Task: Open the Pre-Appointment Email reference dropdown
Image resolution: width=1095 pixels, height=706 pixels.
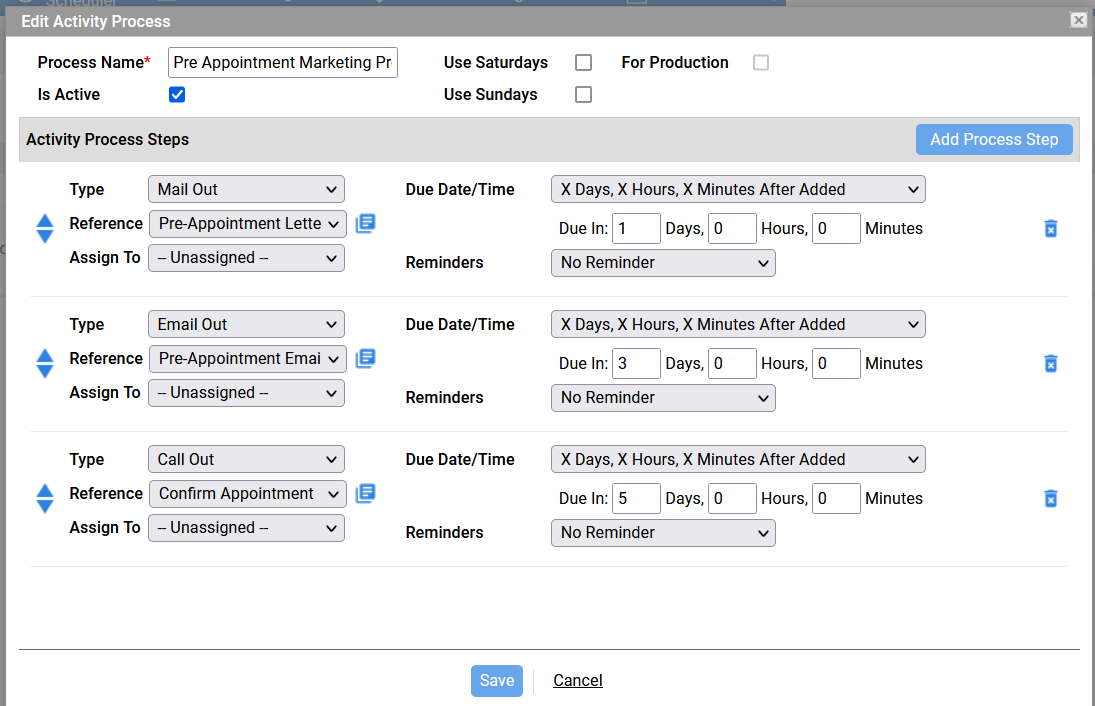Action: tap(248, 358)
